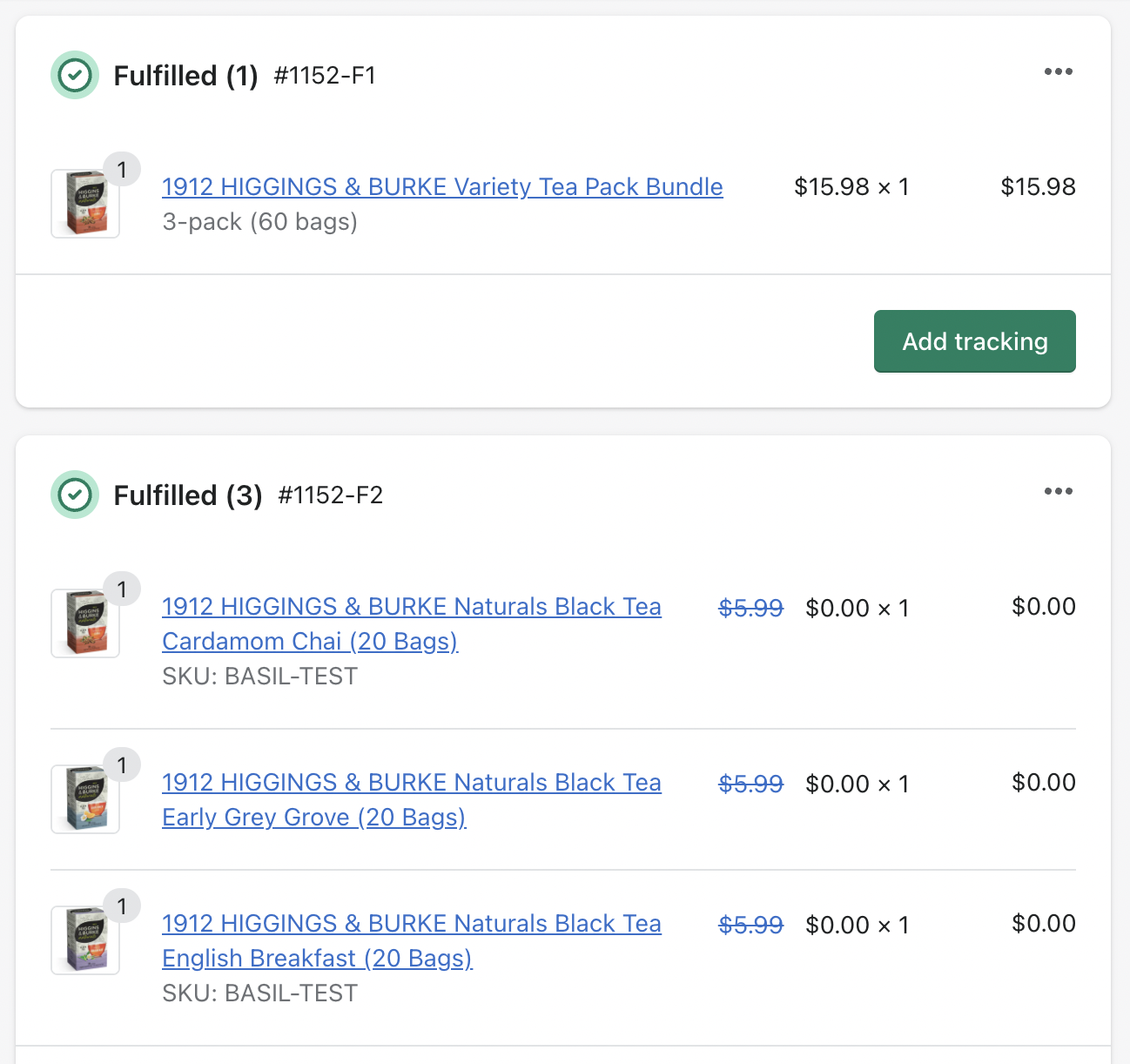Open the more actions menu for #1152-F1
The image size is (1130, 1064).
(x=1058, y=71)
